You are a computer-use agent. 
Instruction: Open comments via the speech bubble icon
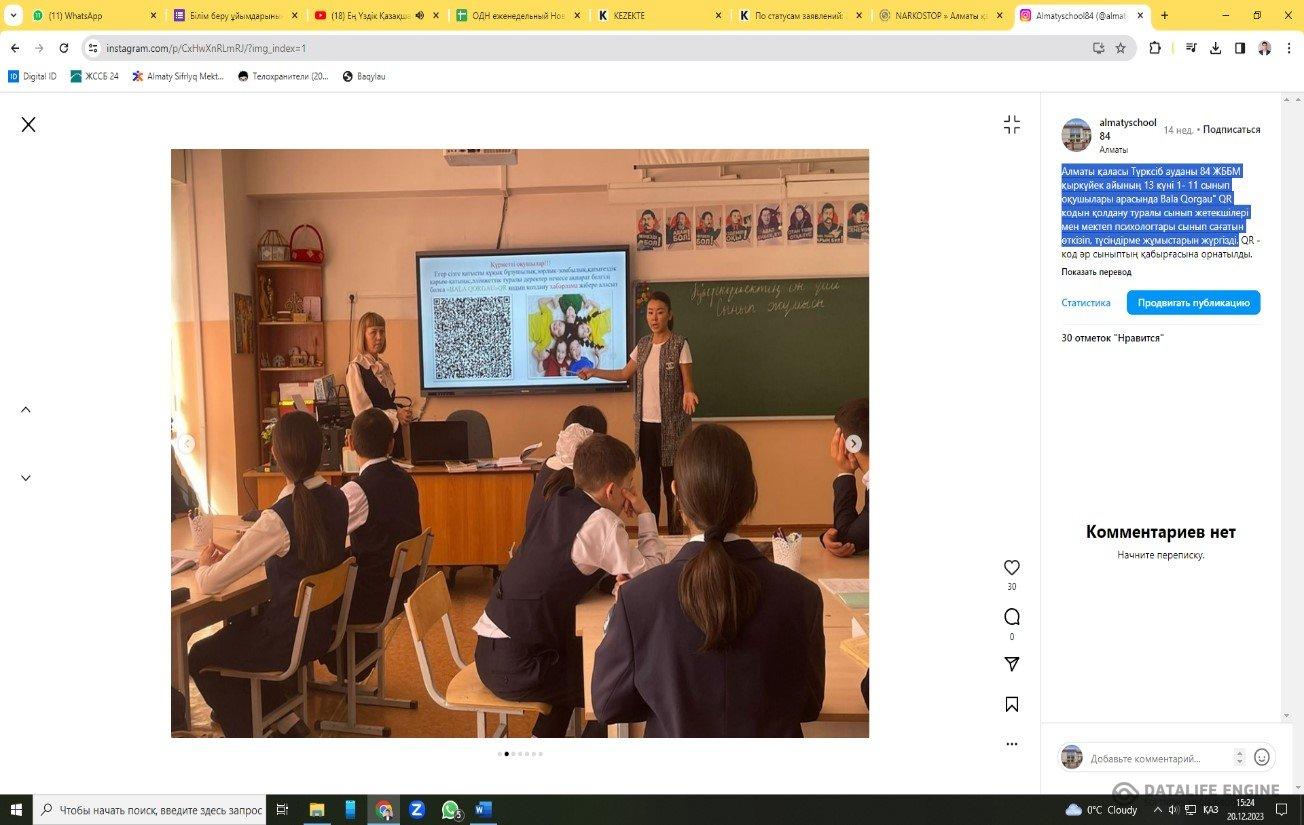pos(1011,617)
